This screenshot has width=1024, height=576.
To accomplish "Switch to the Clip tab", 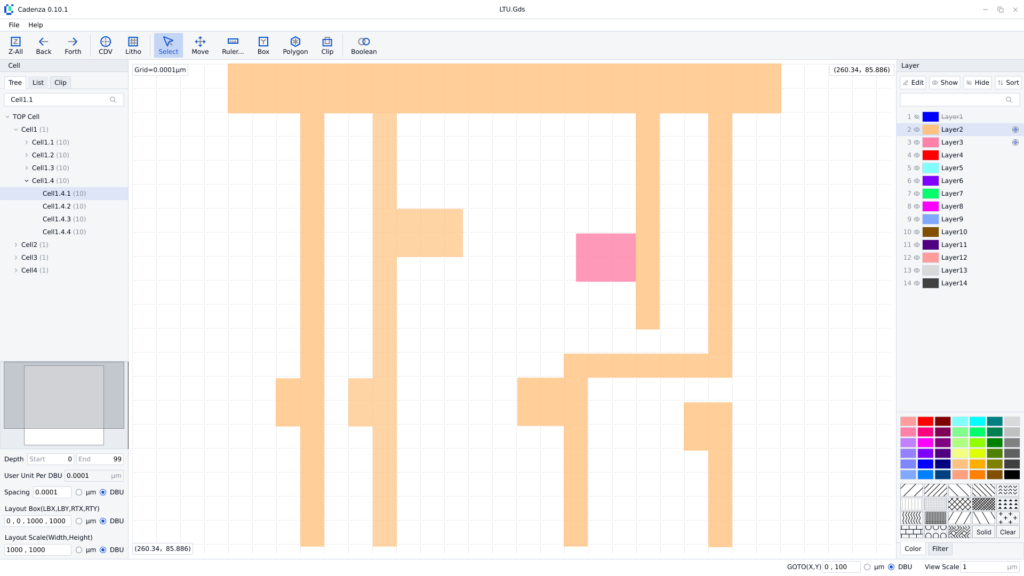I will pyautogui.click(x=61, y=82).
